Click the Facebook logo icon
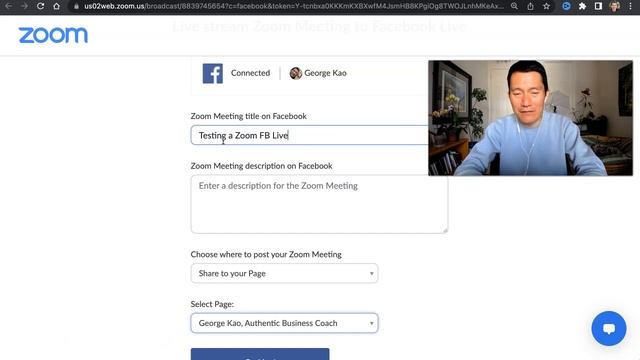The width and height of the screenshot is (640, 360). point(213,73)
